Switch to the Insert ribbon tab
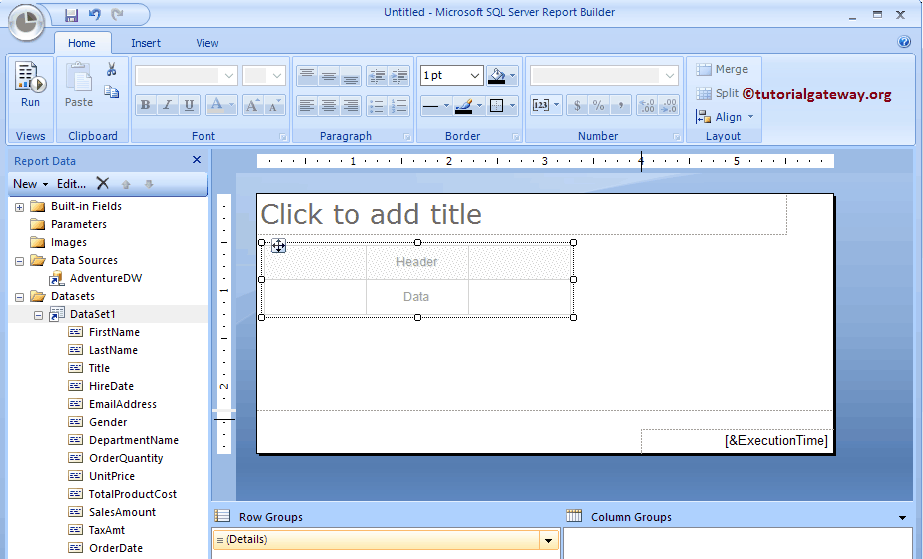The height and width of the screenshot is (559, 923). [146, 43]
